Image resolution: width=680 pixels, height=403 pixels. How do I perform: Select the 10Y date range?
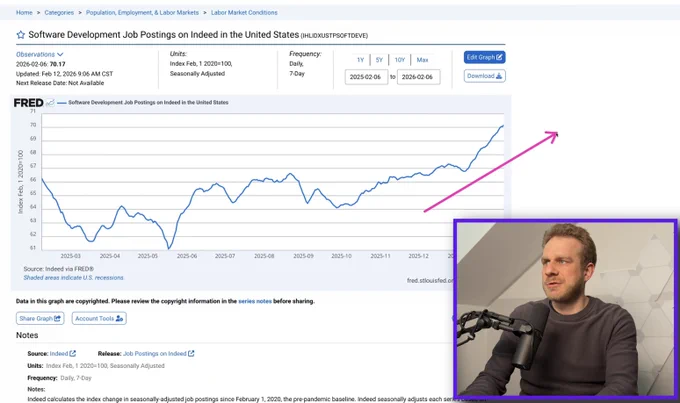point(400,60)
